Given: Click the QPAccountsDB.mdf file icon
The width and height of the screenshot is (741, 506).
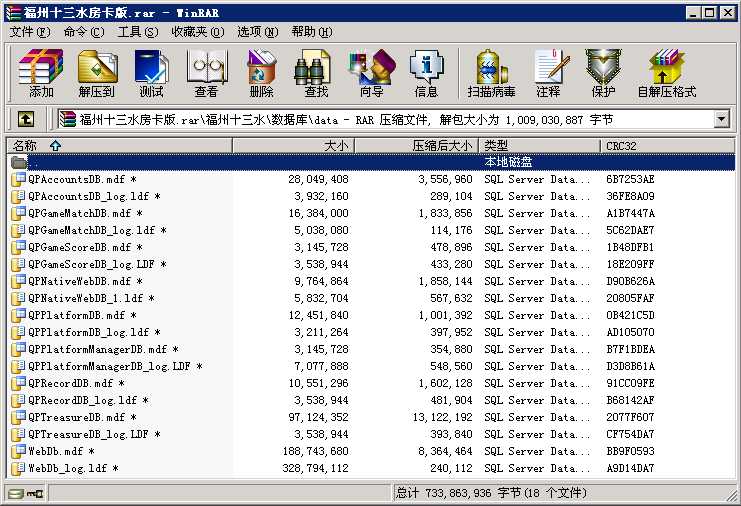Looking at the screenshot, I should pyautogui.click(x=18, y=179).
